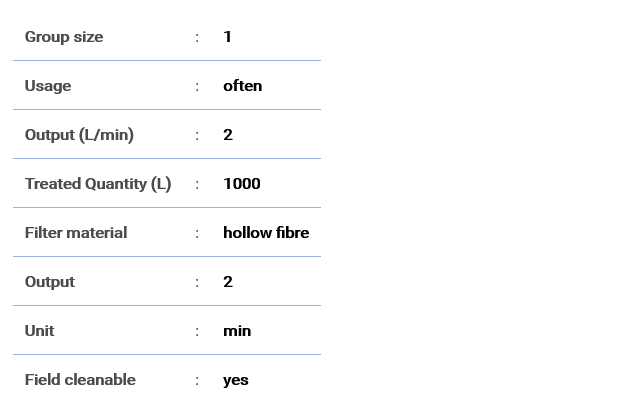Select the Output (L/min) label
Viewport: 628px width, 415px height.
[79, 135]
